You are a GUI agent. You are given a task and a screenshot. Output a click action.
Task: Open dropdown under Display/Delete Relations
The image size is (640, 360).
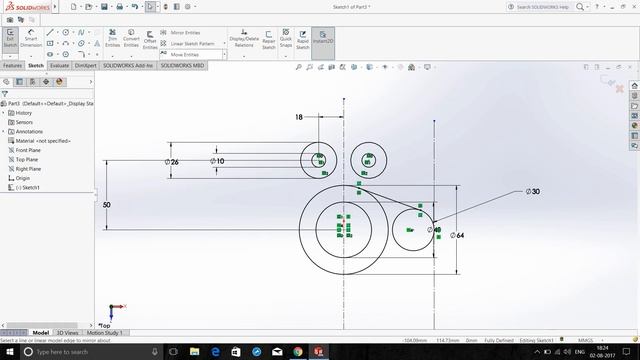tap(244, 56)
